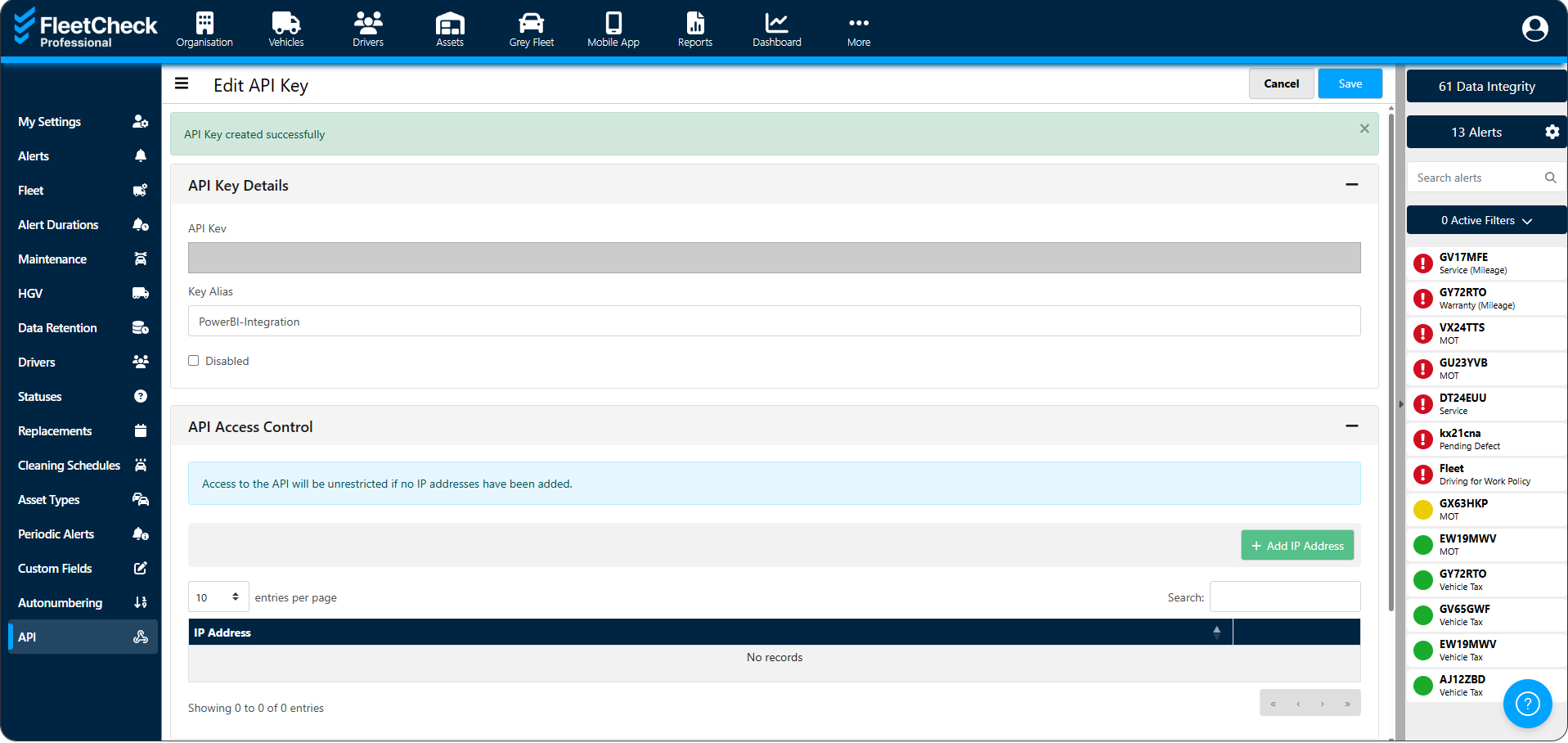Click the blue Save button

coord(1350,83)
